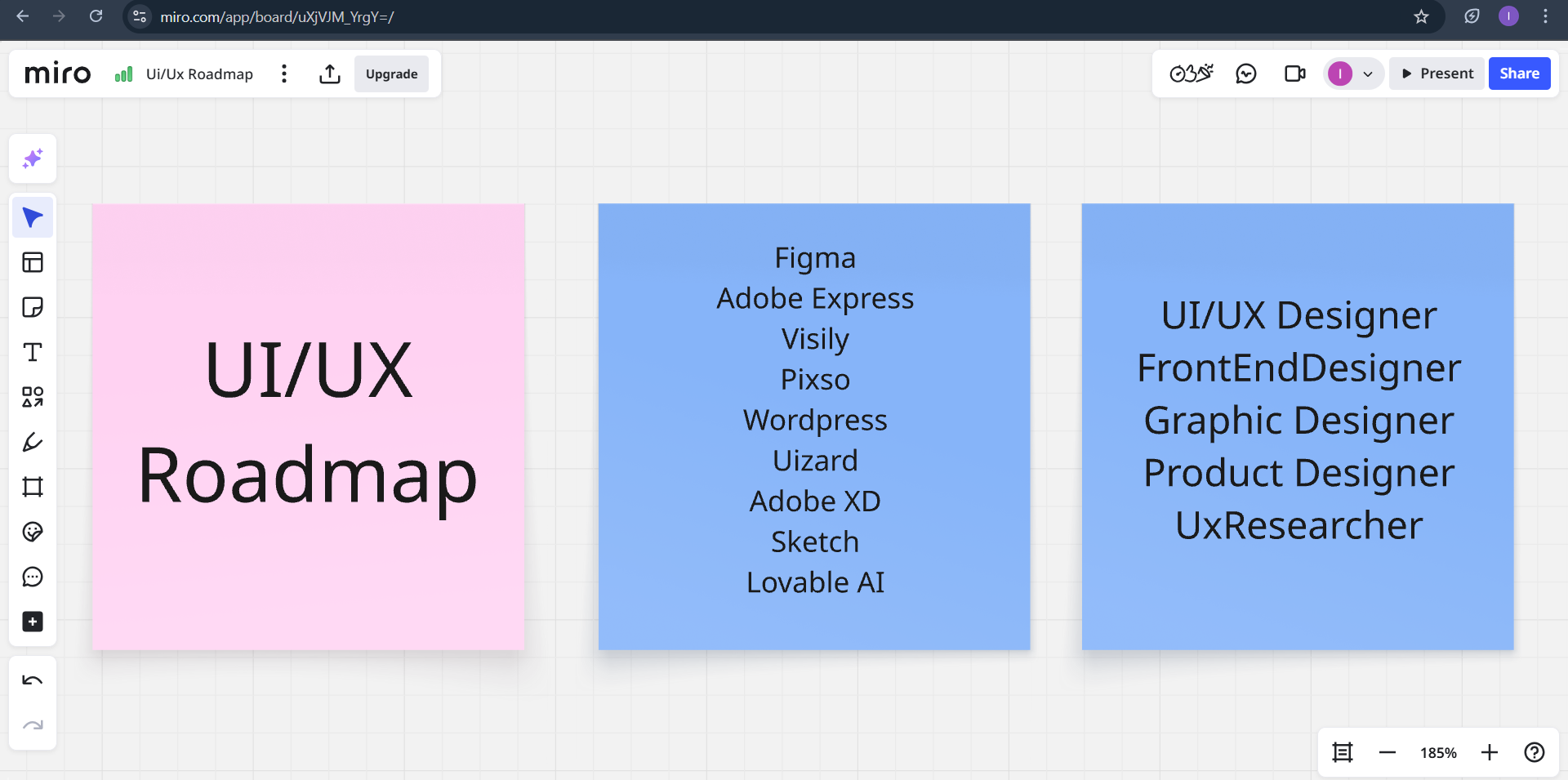Click the Upgrade button
1568x780 pixels.
[x=392, y=74]
